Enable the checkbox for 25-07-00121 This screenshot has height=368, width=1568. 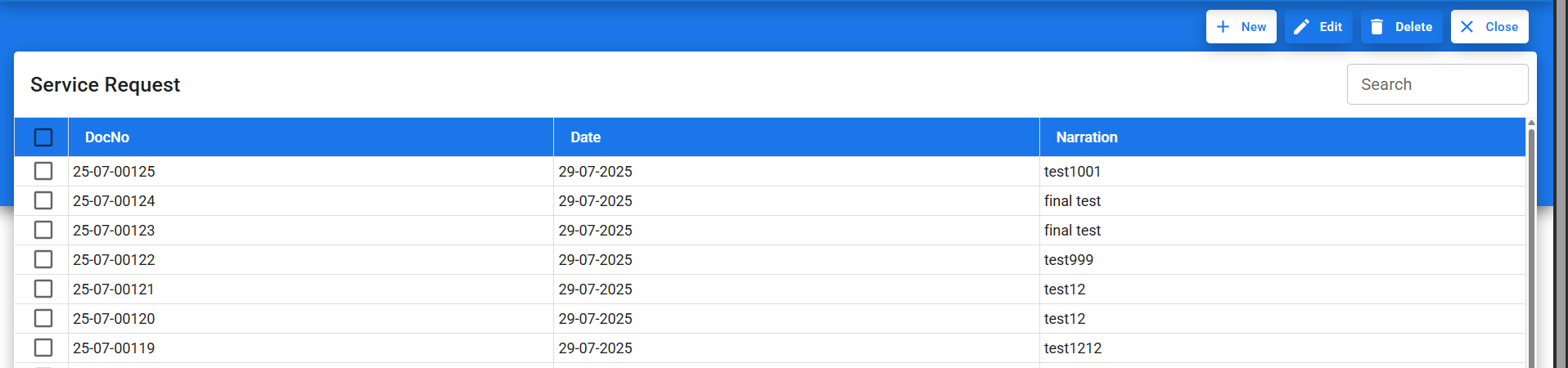pos(43,289)
